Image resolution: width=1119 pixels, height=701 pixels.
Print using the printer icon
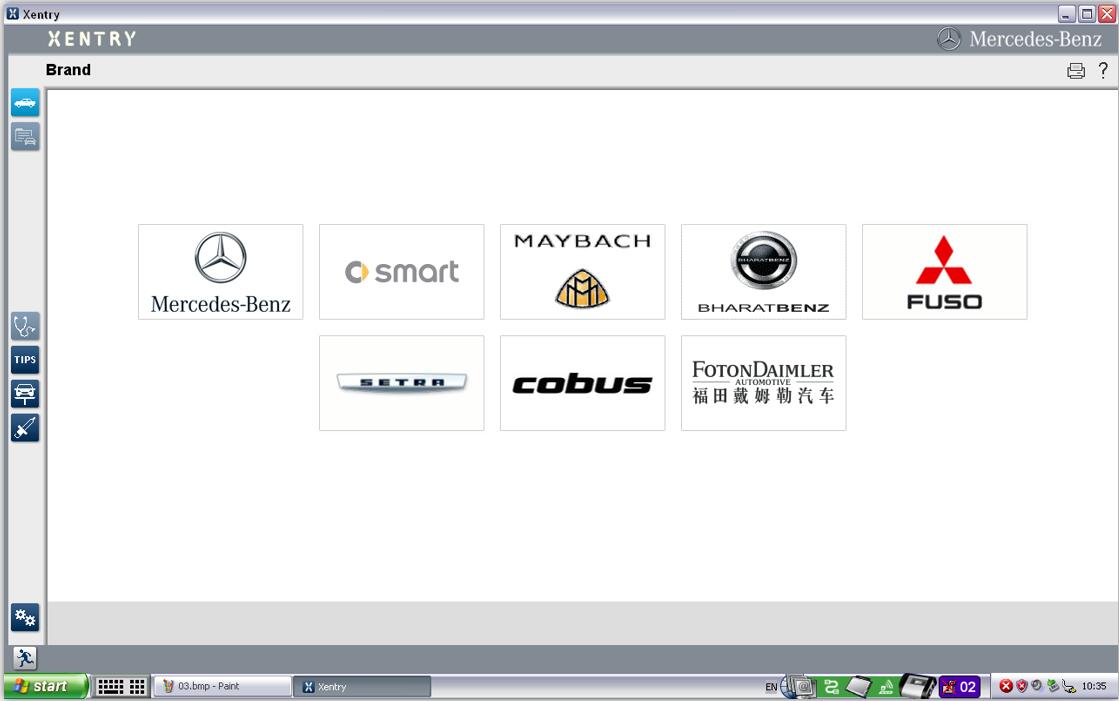coord(1075,70)
